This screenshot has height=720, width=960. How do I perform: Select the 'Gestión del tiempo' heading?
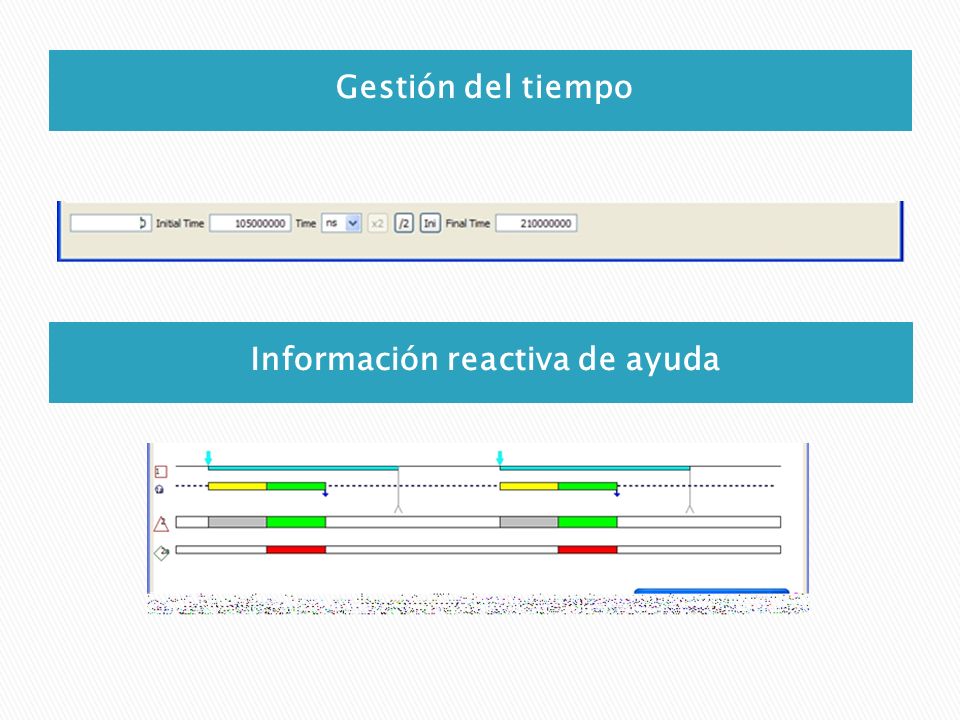[x=484, y=87]
